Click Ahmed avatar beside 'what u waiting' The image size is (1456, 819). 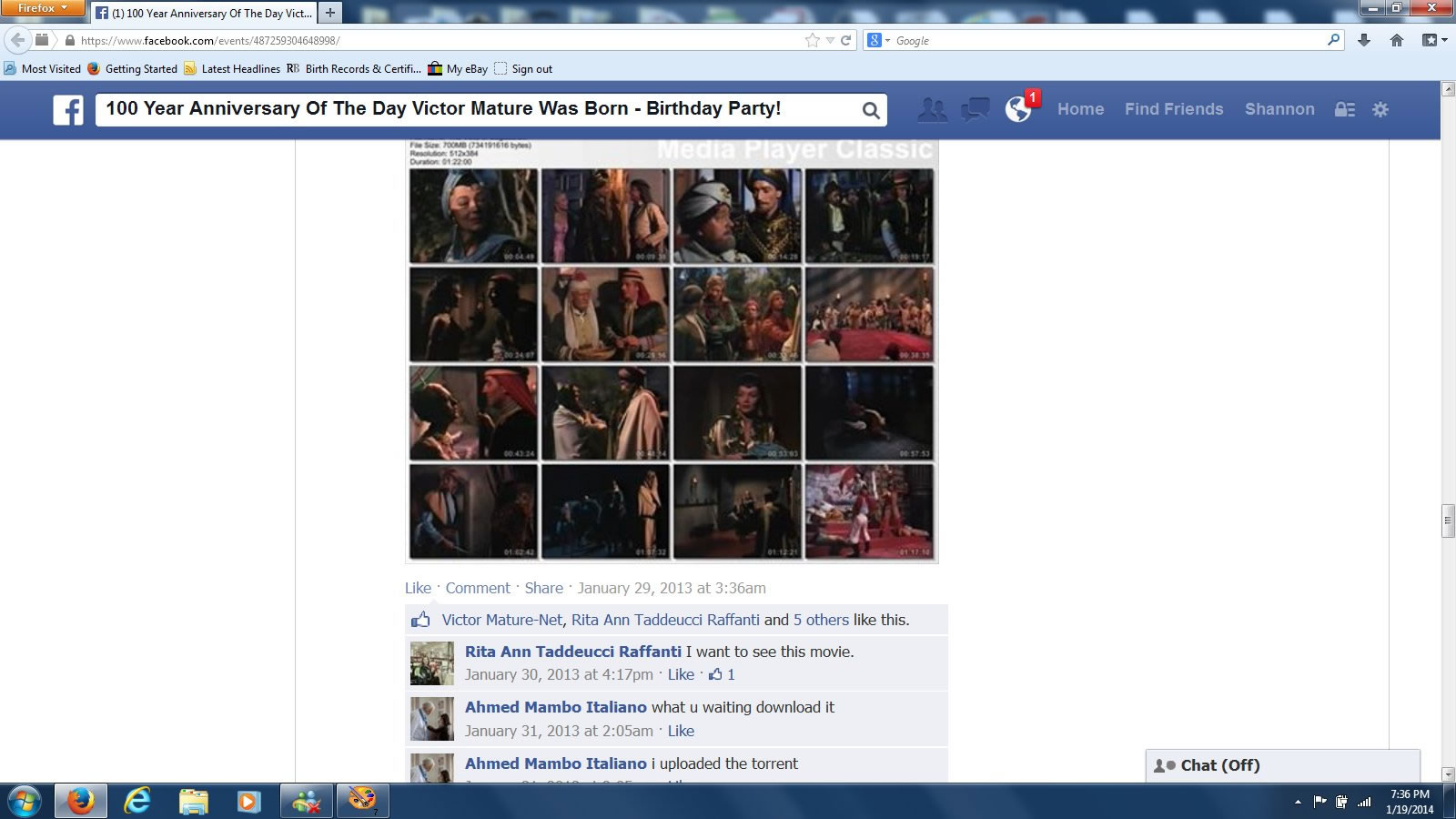click(x=431, y=719)
